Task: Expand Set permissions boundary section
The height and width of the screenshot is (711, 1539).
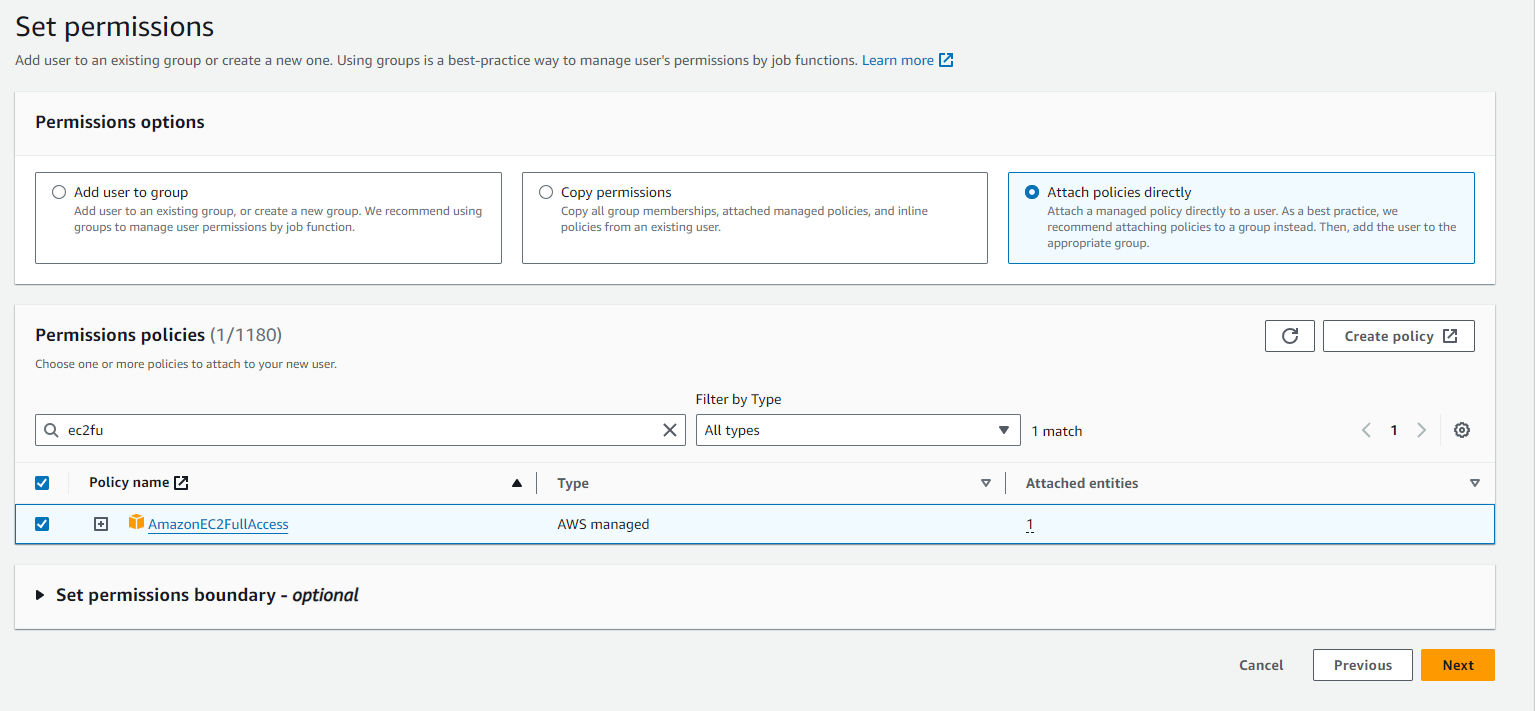Action: point(40,595)
